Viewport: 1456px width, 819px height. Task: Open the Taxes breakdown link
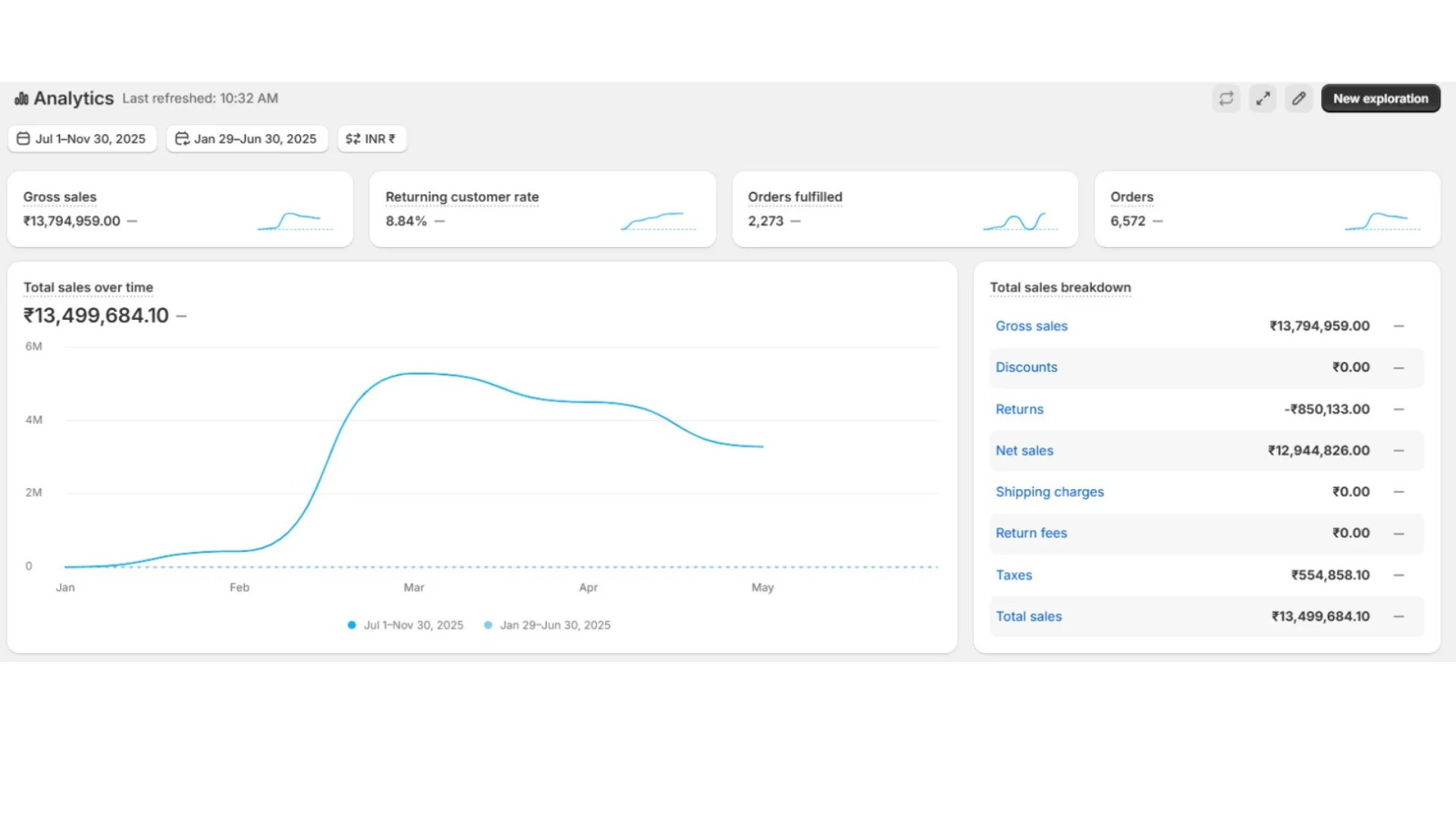tap(1013, 575)
